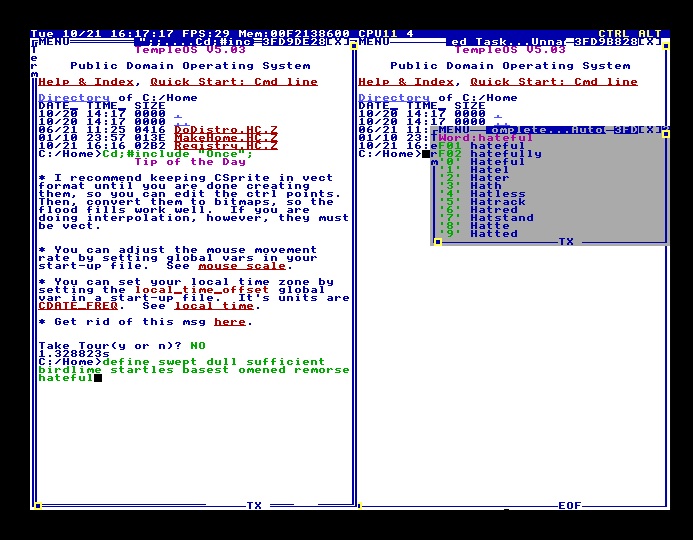The image size is (693, 540).
Task: Click the TX marker on left window bottom border
Action: (254, 505)
